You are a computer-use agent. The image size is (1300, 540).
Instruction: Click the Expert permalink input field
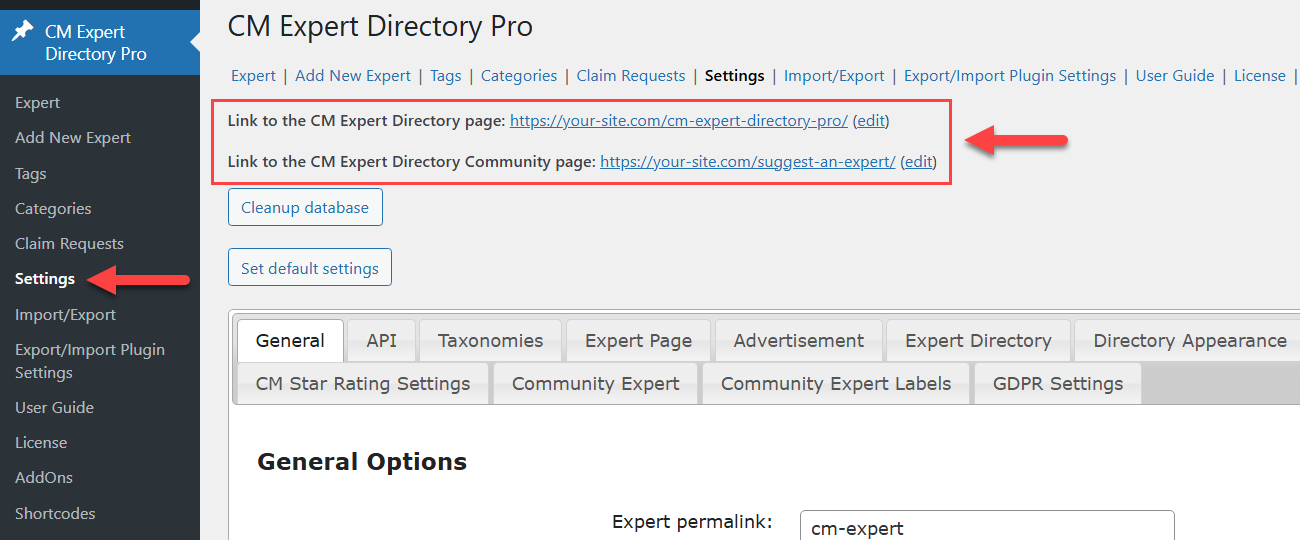pyautogui.click(x=987, y=526)
